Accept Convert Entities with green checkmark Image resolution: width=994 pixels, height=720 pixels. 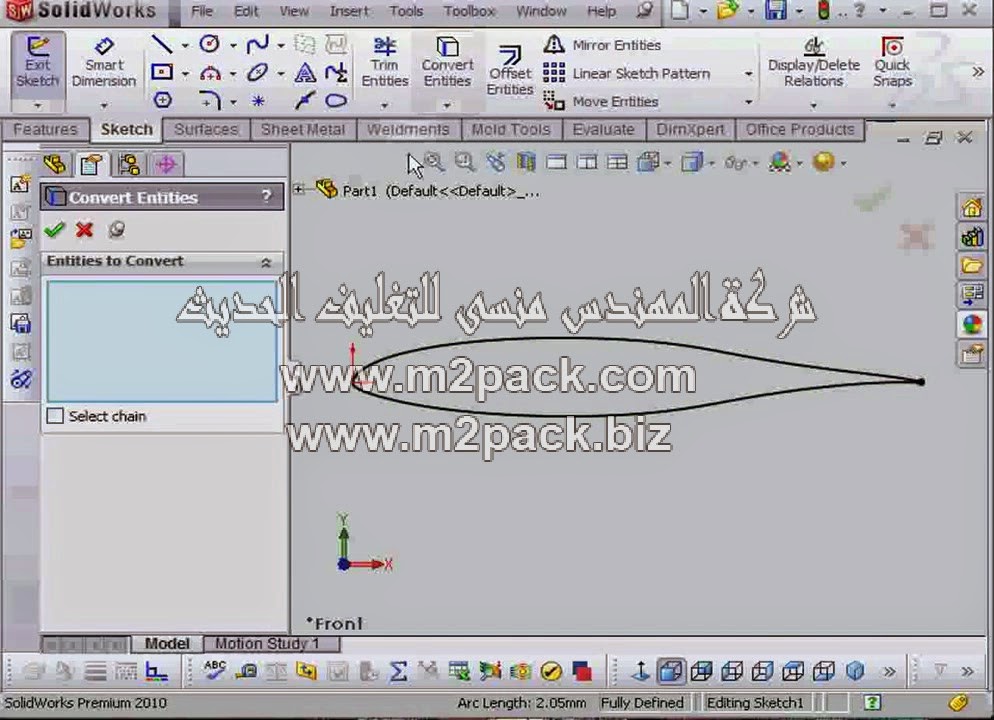click(55, 229)
